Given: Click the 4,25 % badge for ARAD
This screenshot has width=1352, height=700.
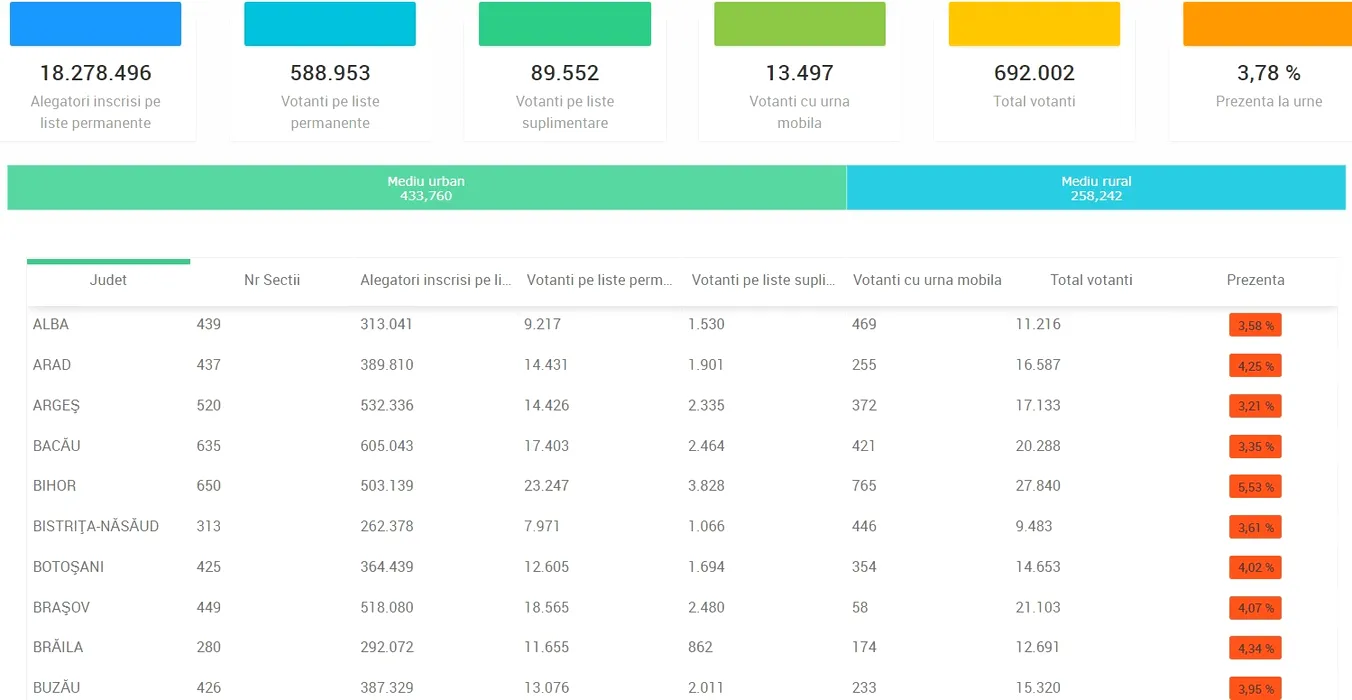Looking at the screenshot, I should [1255, 366].
